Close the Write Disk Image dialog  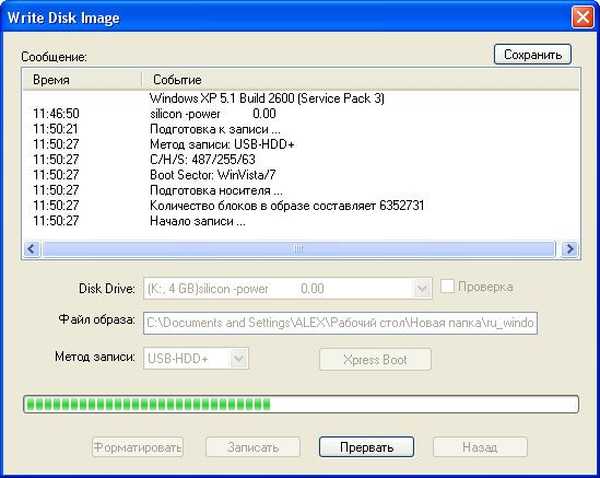point(580,17)
